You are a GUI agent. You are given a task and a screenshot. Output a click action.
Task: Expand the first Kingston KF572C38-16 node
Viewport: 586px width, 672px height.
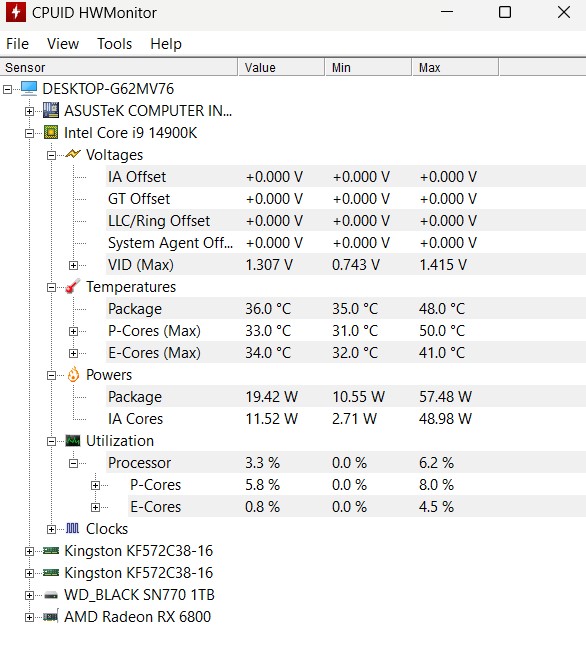[x=29, y=551]
